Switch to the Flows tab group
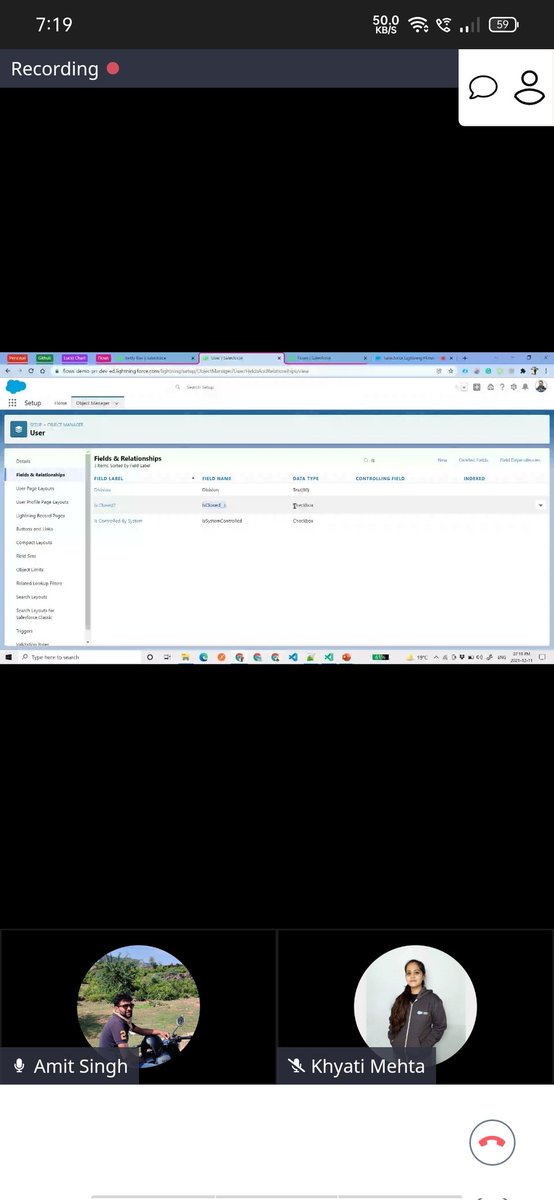This screenshot has width=554, height=1200. point(104,358)
